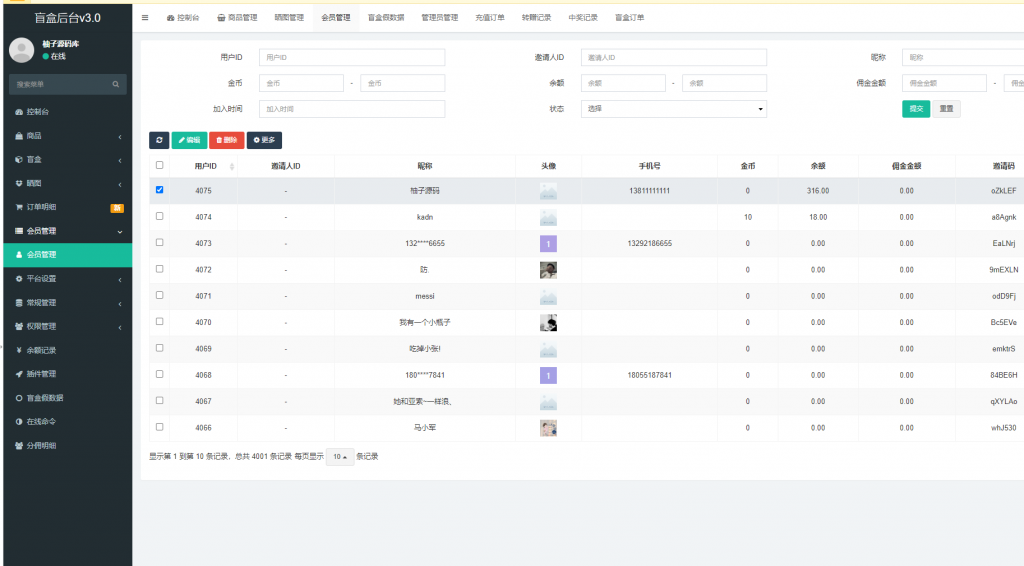The height and width of the screenshot is (566, 1024).
Task: Switch to the 管理员管理 top tab
Action: click(440, 18)
